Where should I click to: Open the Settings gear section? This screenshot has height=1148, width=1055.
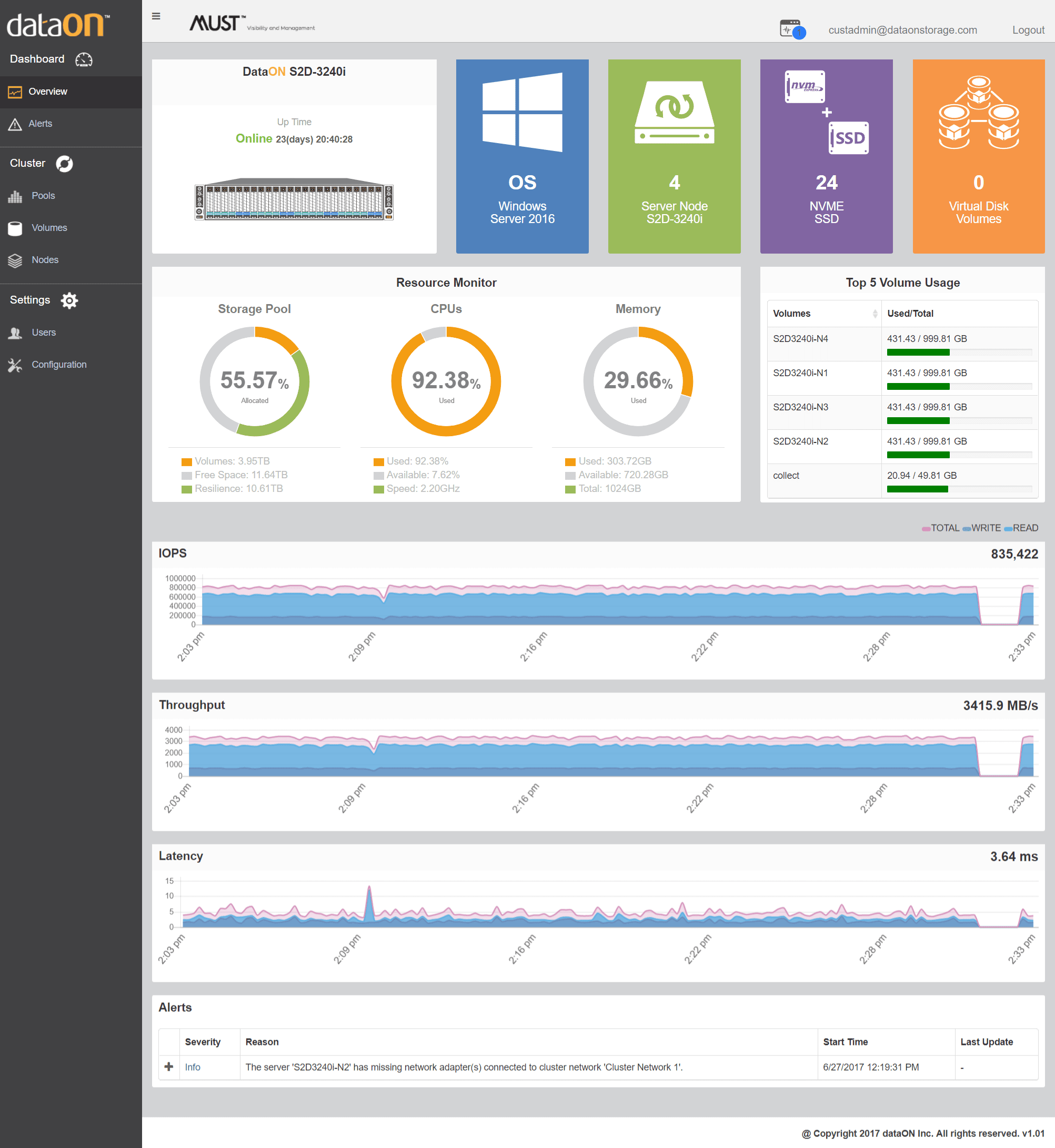[69, 300]
